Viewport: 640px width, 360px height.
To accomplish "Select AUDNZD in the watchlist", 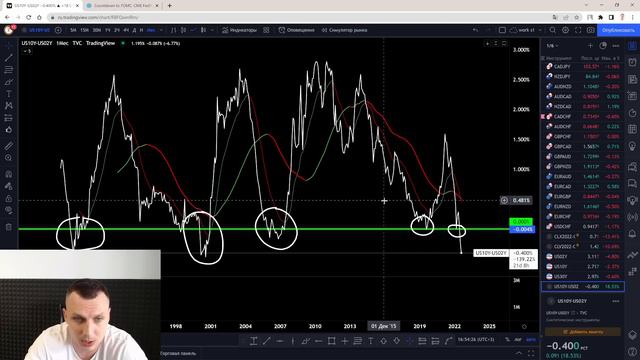I will 583,87.
